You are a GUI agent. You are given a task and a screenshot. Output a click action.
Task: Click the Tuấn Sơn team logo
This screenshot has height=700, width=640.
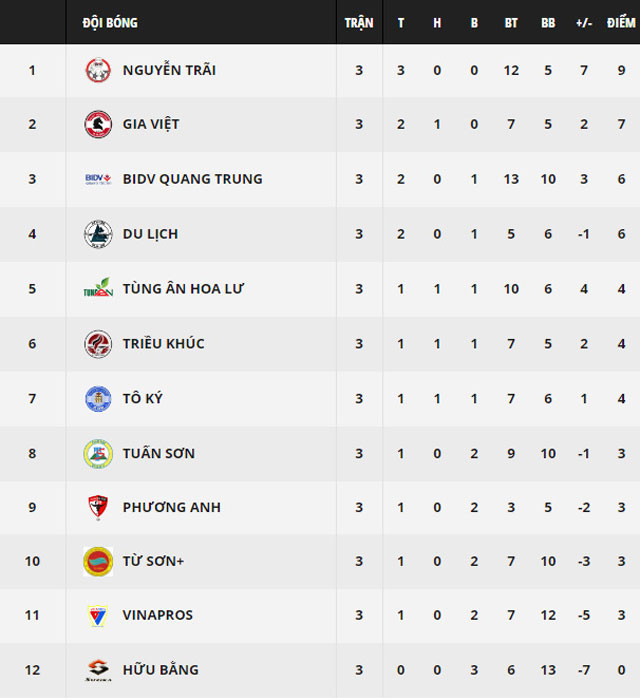[x=97, y=453]
